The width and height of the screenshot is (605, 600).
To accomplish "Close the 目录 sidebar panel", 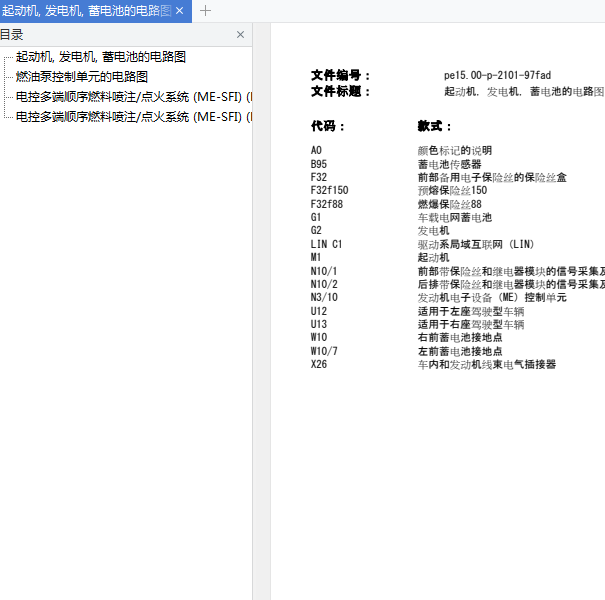I will pos(240,35).
